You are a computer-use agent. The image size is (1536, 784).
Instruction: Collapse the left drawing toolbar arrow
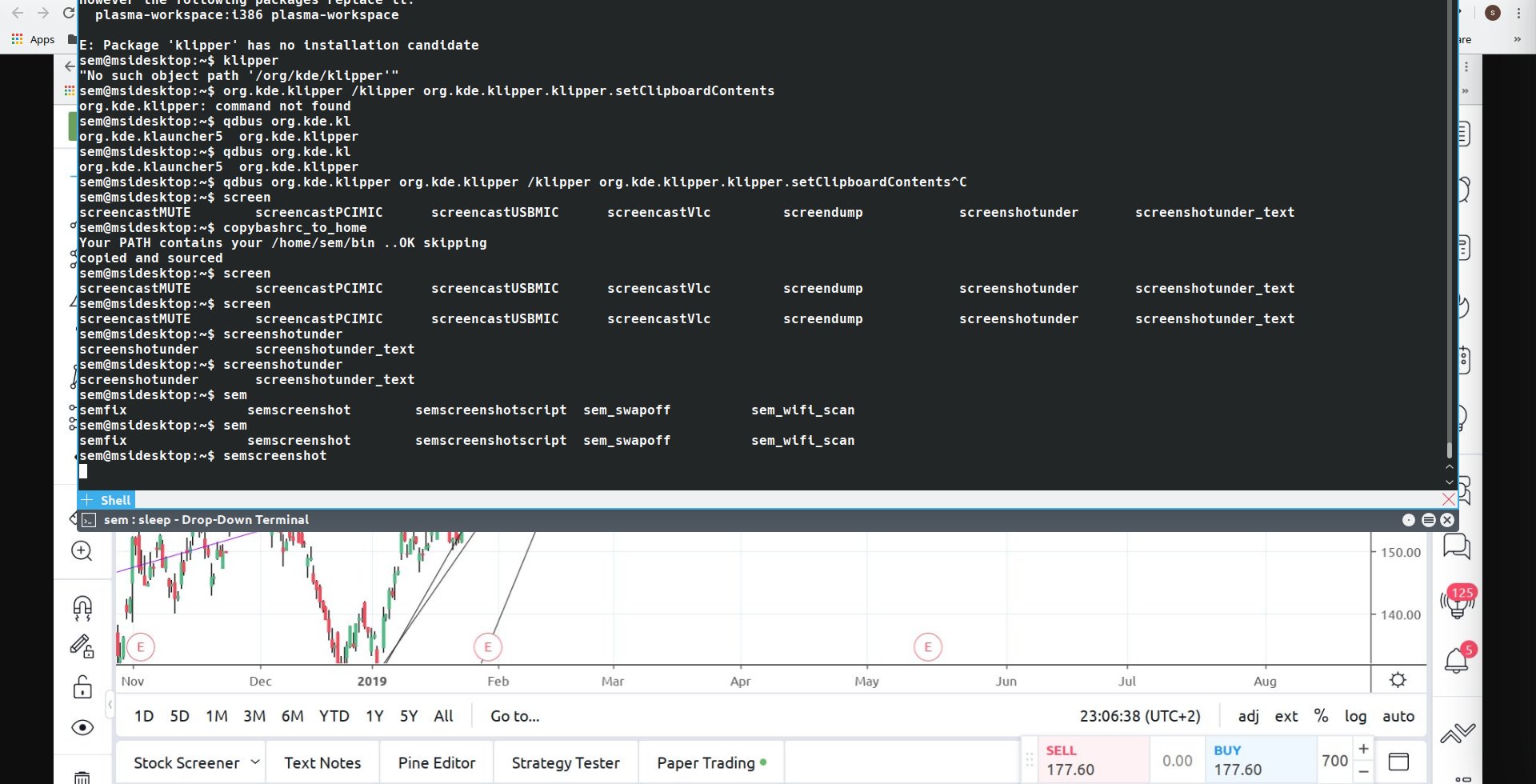pos(110,705)
